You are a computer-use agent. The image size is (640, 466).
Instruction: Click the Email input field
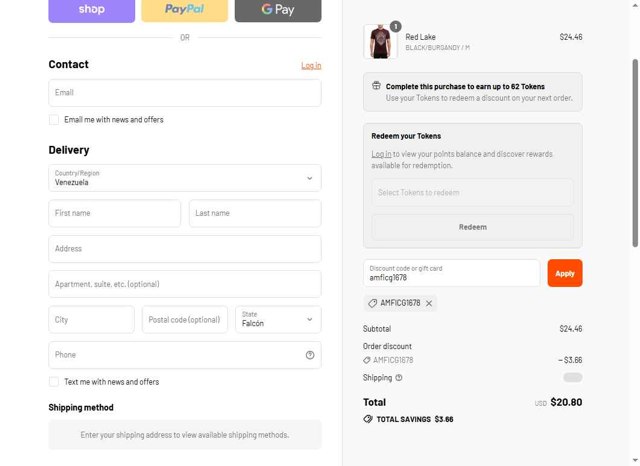pos(185,93)
